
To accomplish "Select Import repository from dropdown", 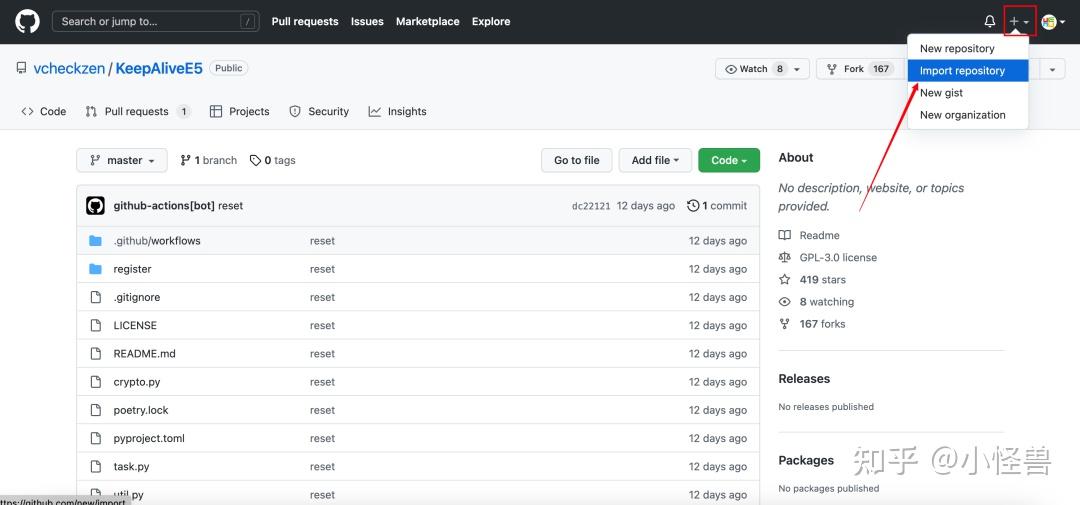I will tap(968, 70).
